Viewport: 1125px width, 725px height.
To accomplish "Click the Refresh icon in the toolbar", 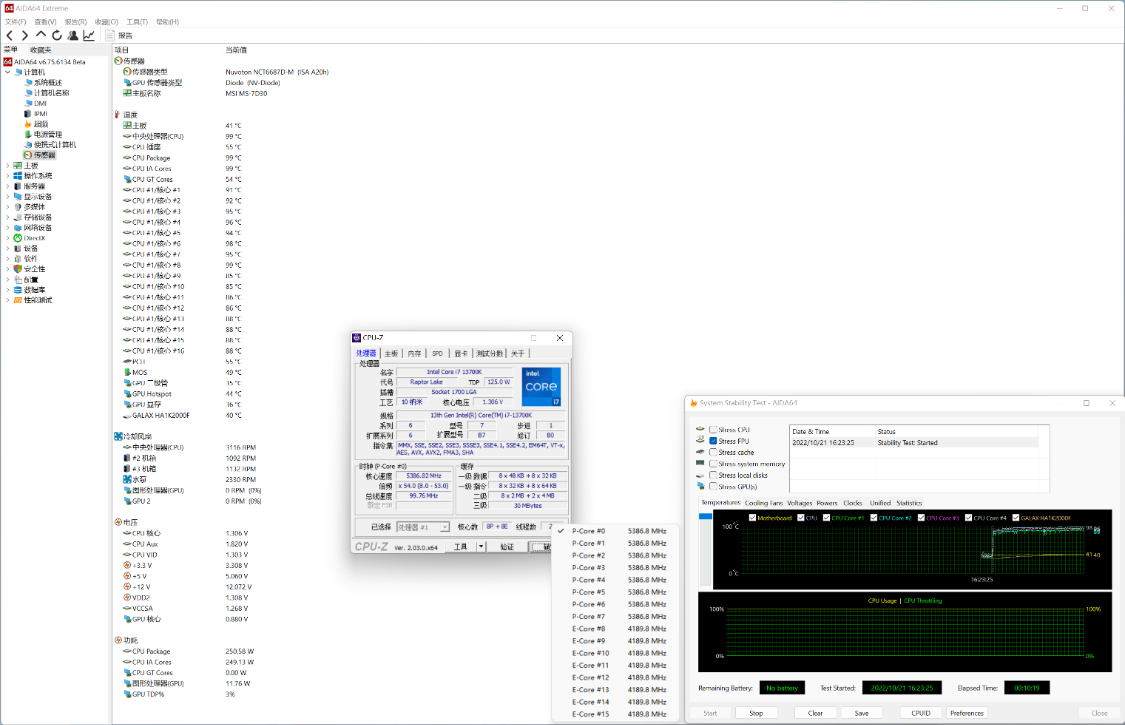I will [x=57, y=35].
